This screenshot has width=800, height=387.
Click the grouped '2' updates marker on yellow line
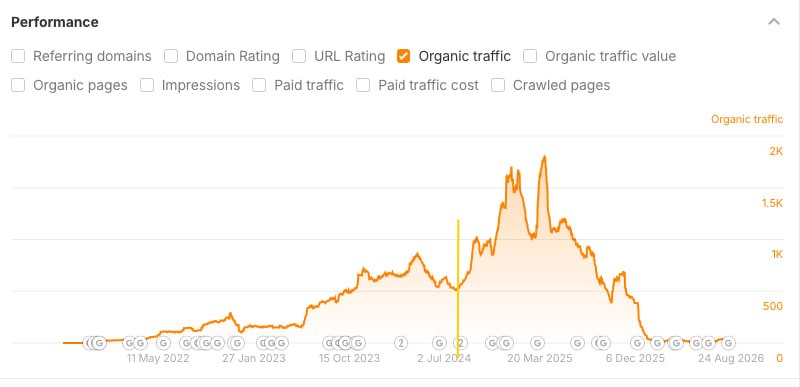460,343
